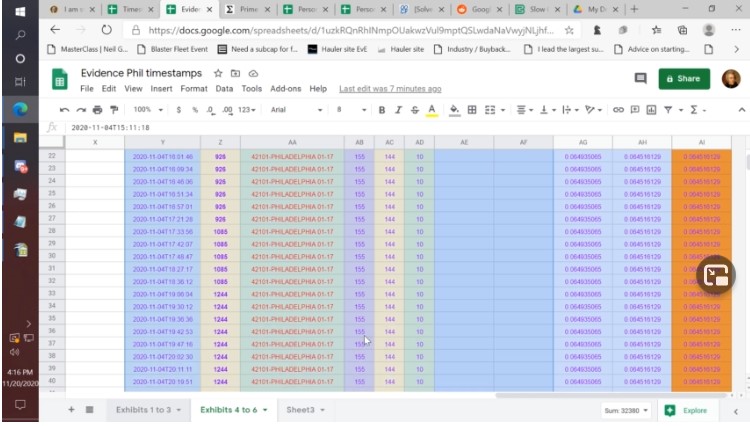Move document with folder icon
The height and width of the screenshot is (426, 750).
tap(235, 73)
